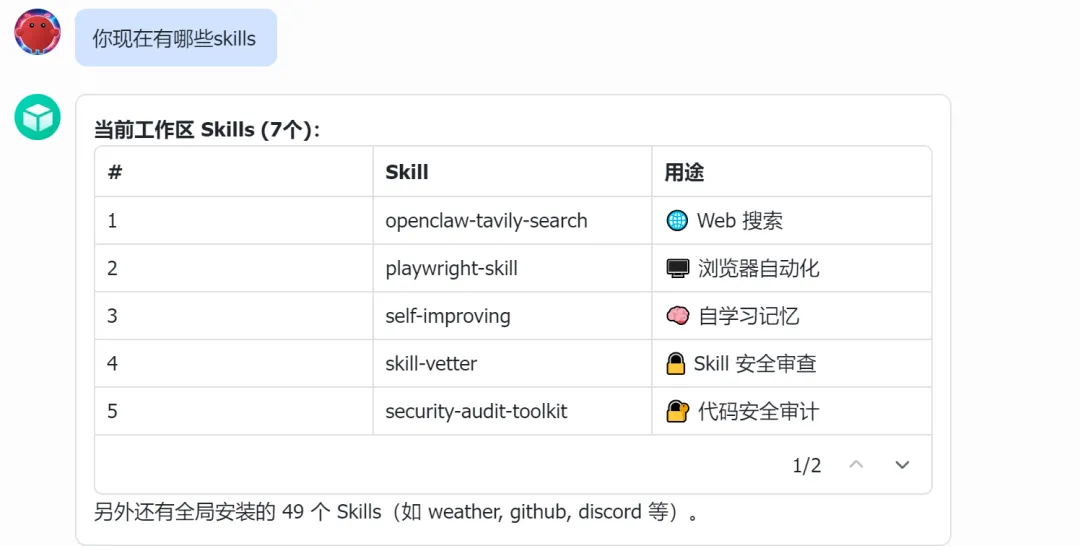
Task: Select the security-audit-toolkit cell
Action: (476, 411)
